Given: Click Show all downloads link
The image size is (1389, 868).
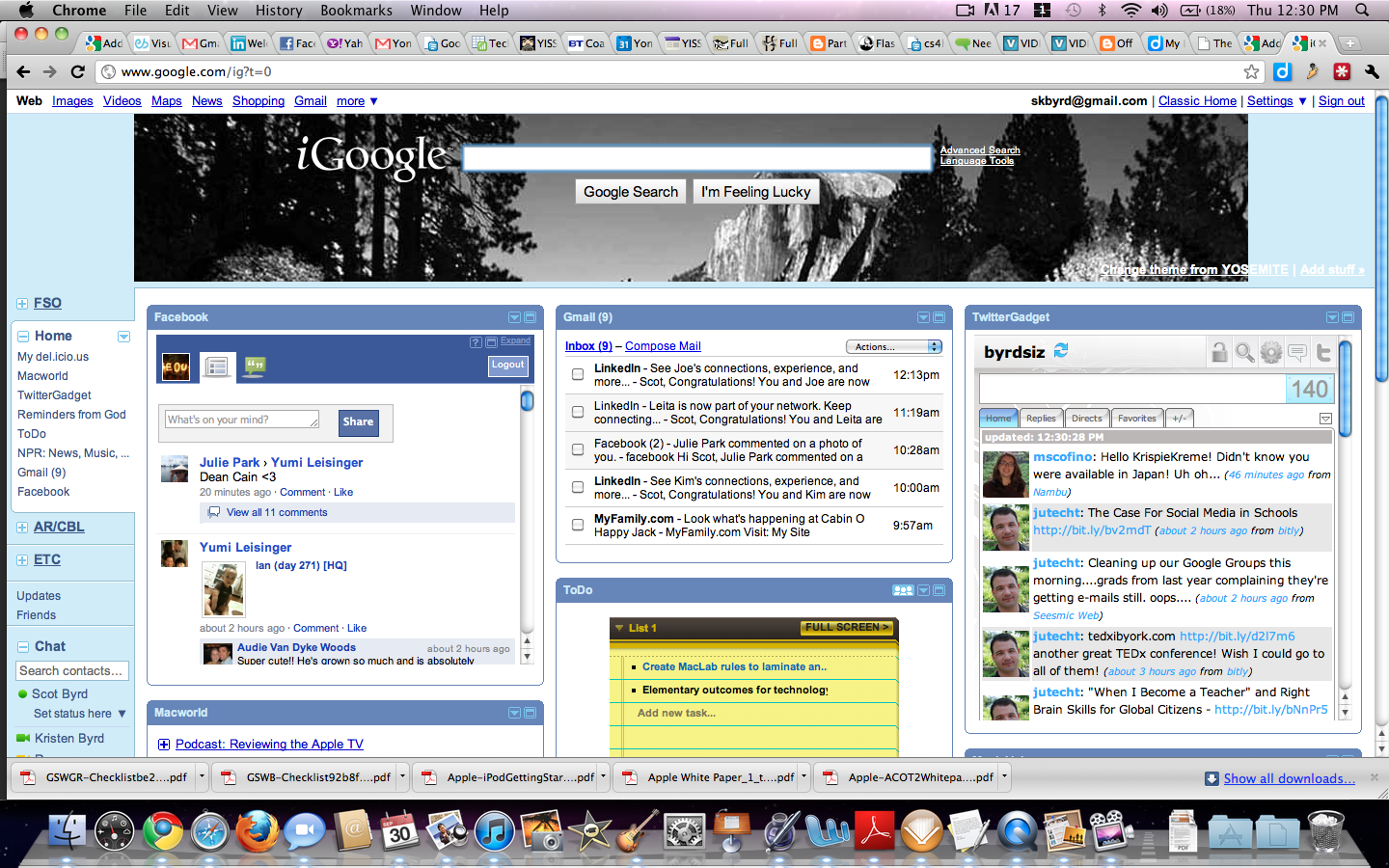Looking at the screenshot, I should 1289,778.
